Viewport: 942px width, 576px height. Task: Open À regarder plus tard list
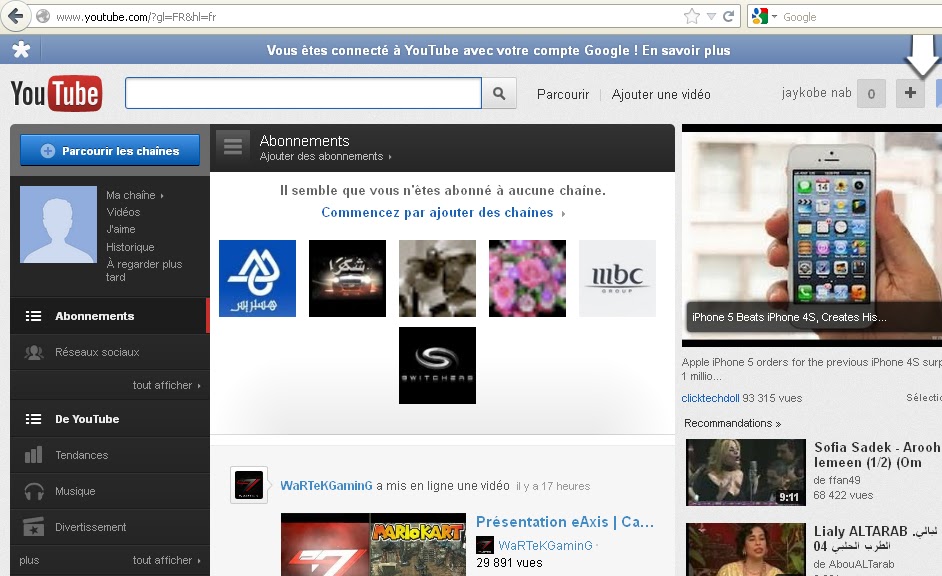(144, 270)
